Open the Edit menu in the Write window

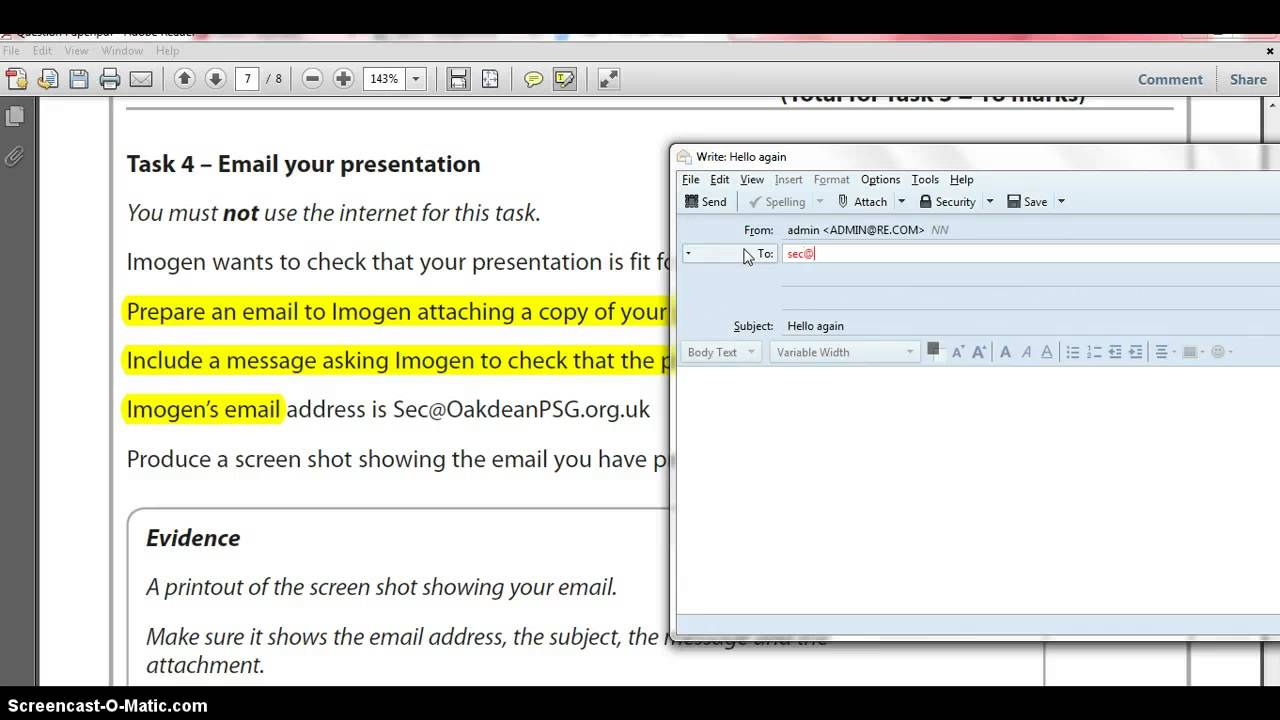pos(720,180)
